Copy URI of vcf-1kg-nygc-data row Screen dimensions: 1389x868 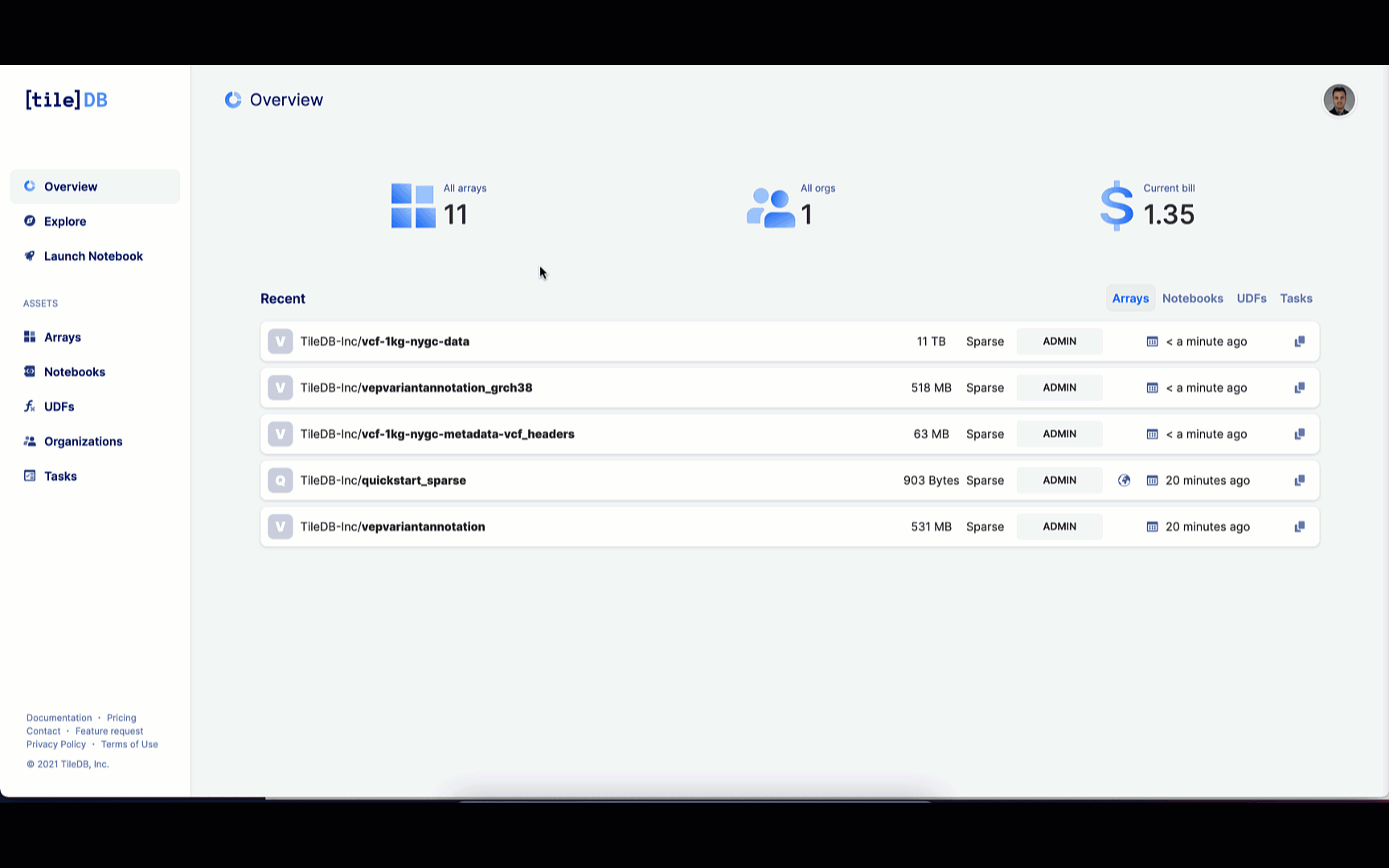[x=1299, y=342]
